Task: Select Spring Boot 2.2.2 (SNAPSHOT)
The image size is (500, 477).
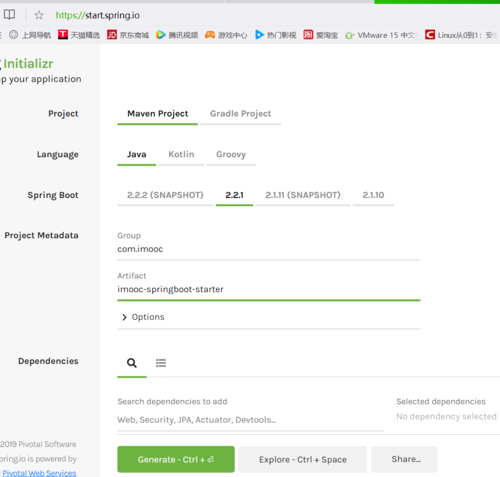Action: pyautogui.click(x=165, y=195)
